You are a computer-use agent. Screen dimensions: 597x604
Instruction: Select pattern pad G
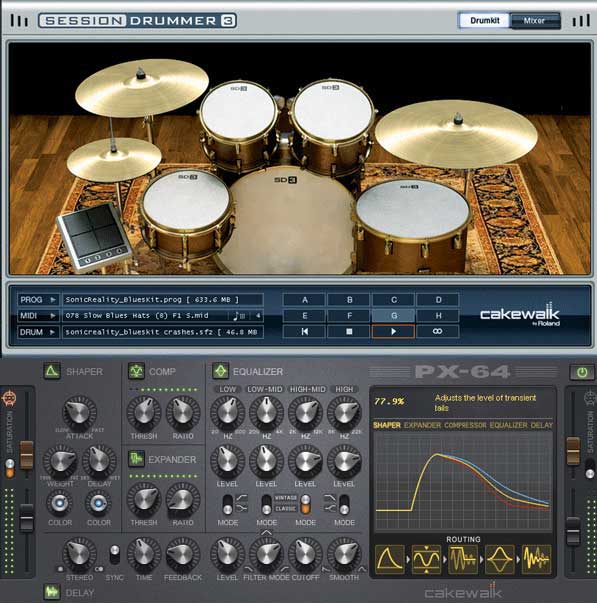click(x=393, y=316)
